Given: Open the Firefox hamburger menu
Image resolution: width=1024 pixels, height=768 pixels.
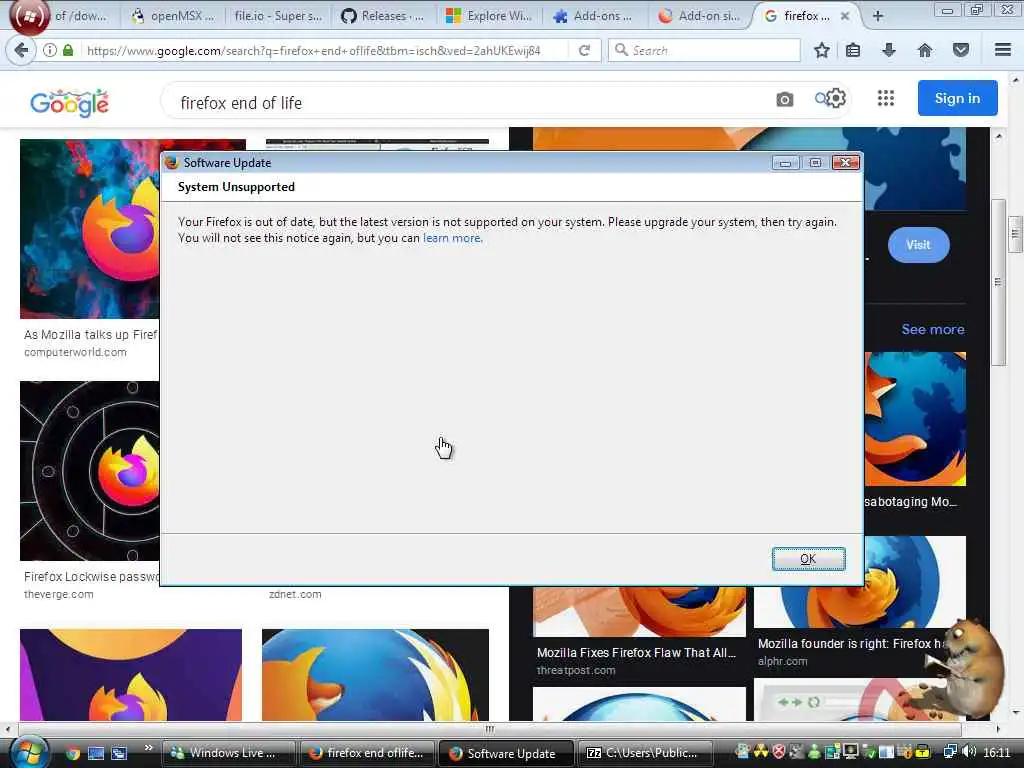Looking at the screenshot, I should point(1003,50).
